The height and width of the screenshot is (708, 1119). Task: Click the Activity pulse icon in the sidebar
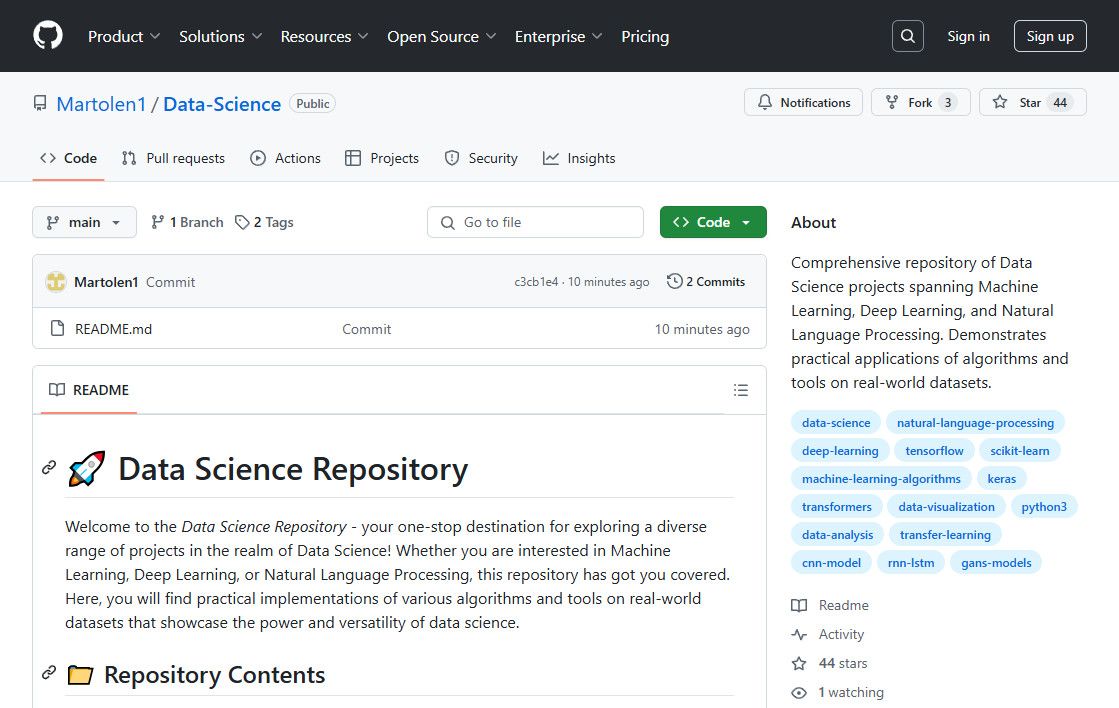click(799, 634)
